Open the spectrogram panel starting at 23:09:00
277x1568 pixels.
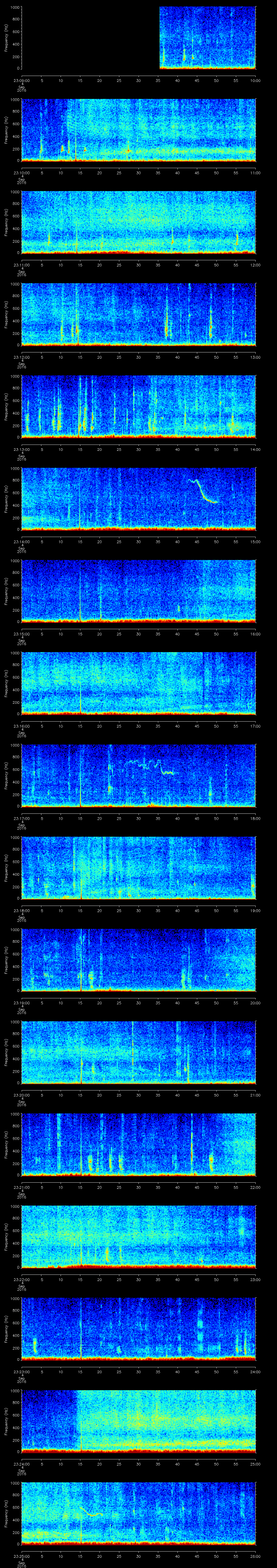coord(139,38)
